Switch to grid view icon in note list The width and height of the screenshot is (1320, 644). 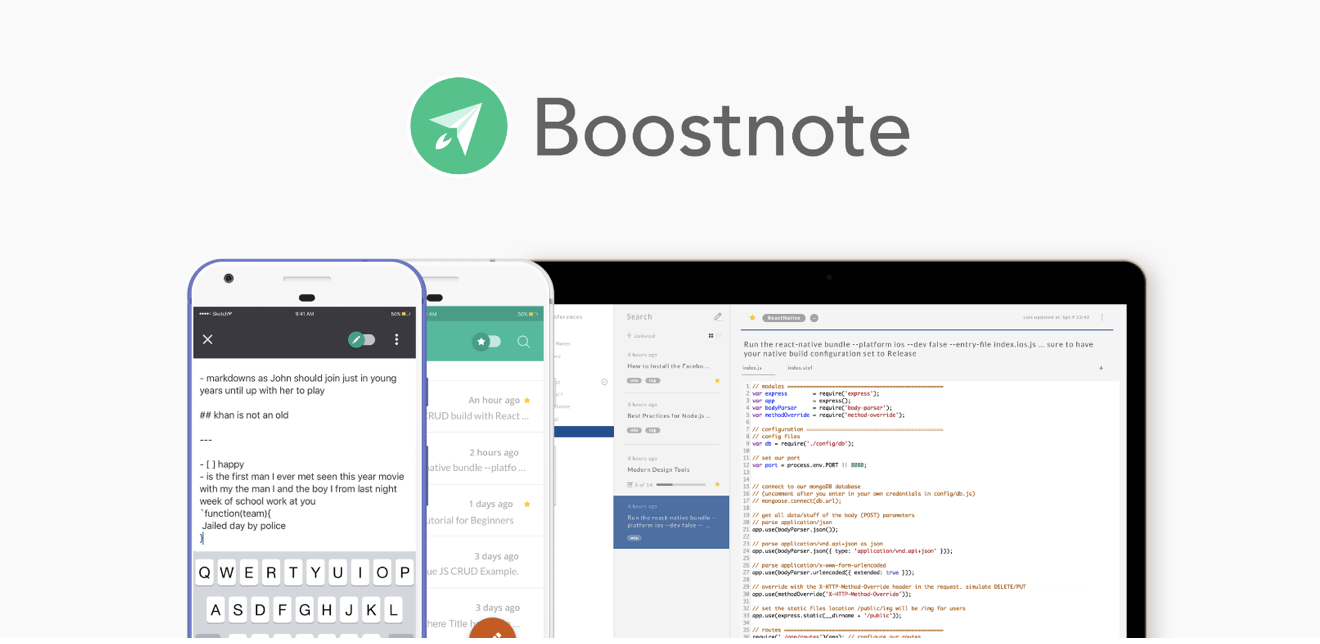(x=711, y=336)
